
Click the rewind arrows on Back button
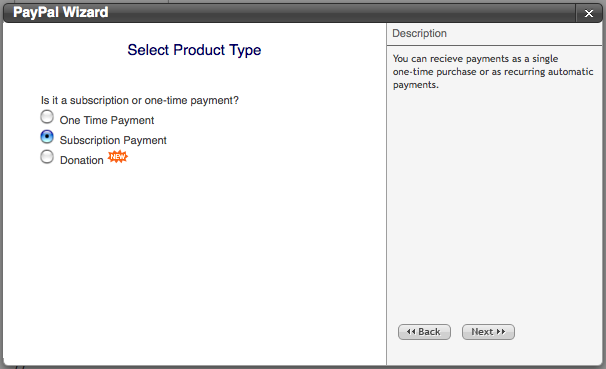pyautogui.click(x=411, y=332)
